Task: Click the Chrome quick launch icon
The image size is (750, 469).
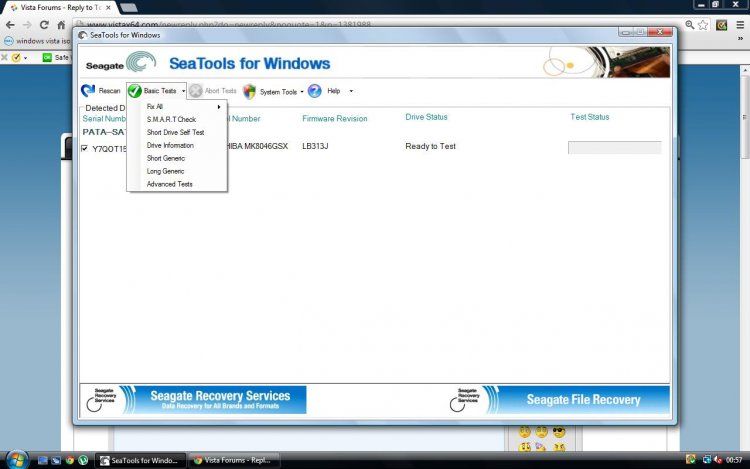Action: point(70,460)
